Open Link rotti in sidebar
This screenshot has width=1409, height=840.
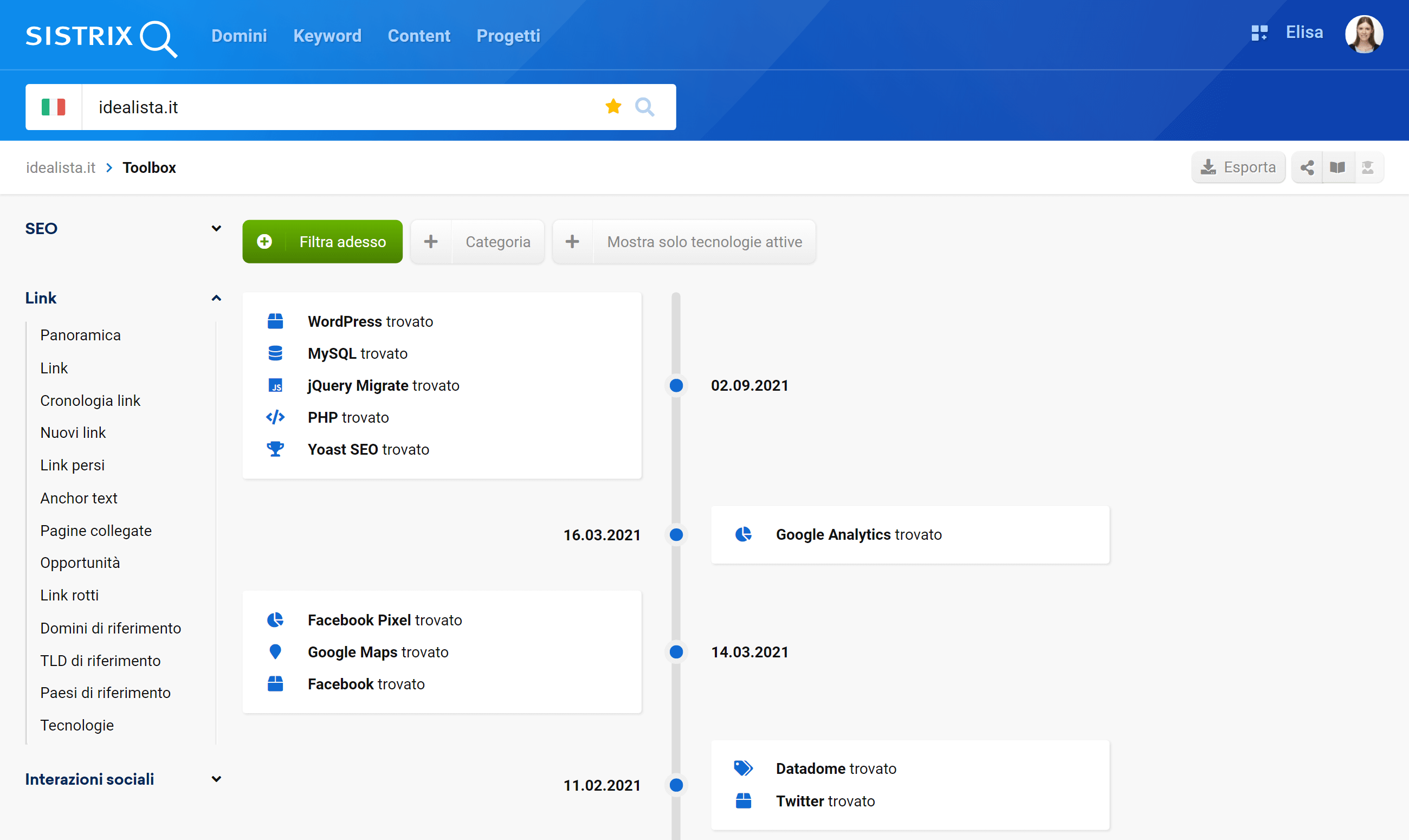pyautogui.click(x=69, y=596)
